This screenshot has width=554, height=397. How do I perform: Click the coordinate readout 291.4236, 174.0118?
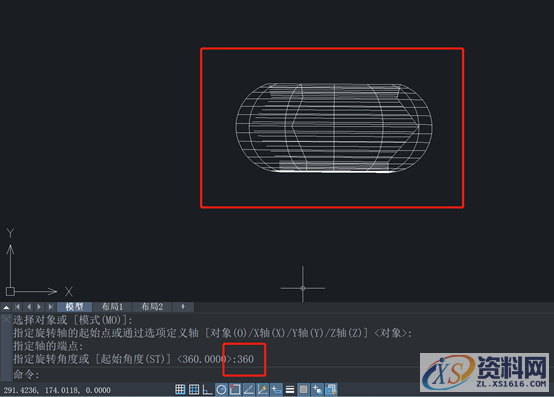(x=57, y=390)
